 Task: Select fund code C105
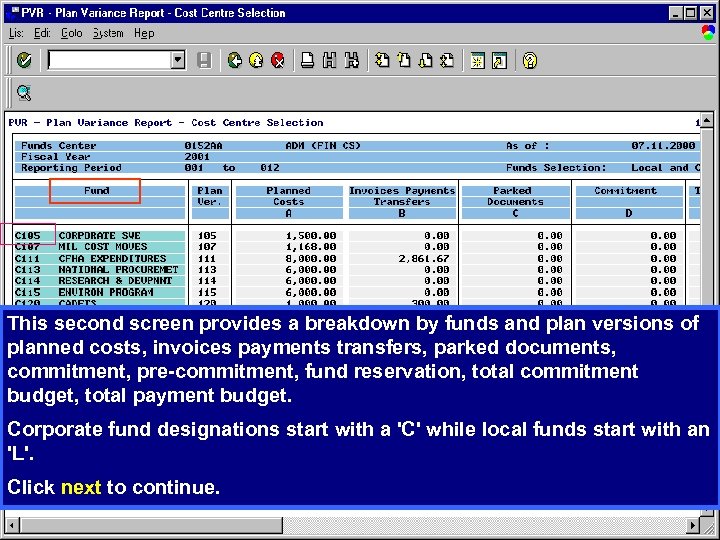[x=28, y=236]
